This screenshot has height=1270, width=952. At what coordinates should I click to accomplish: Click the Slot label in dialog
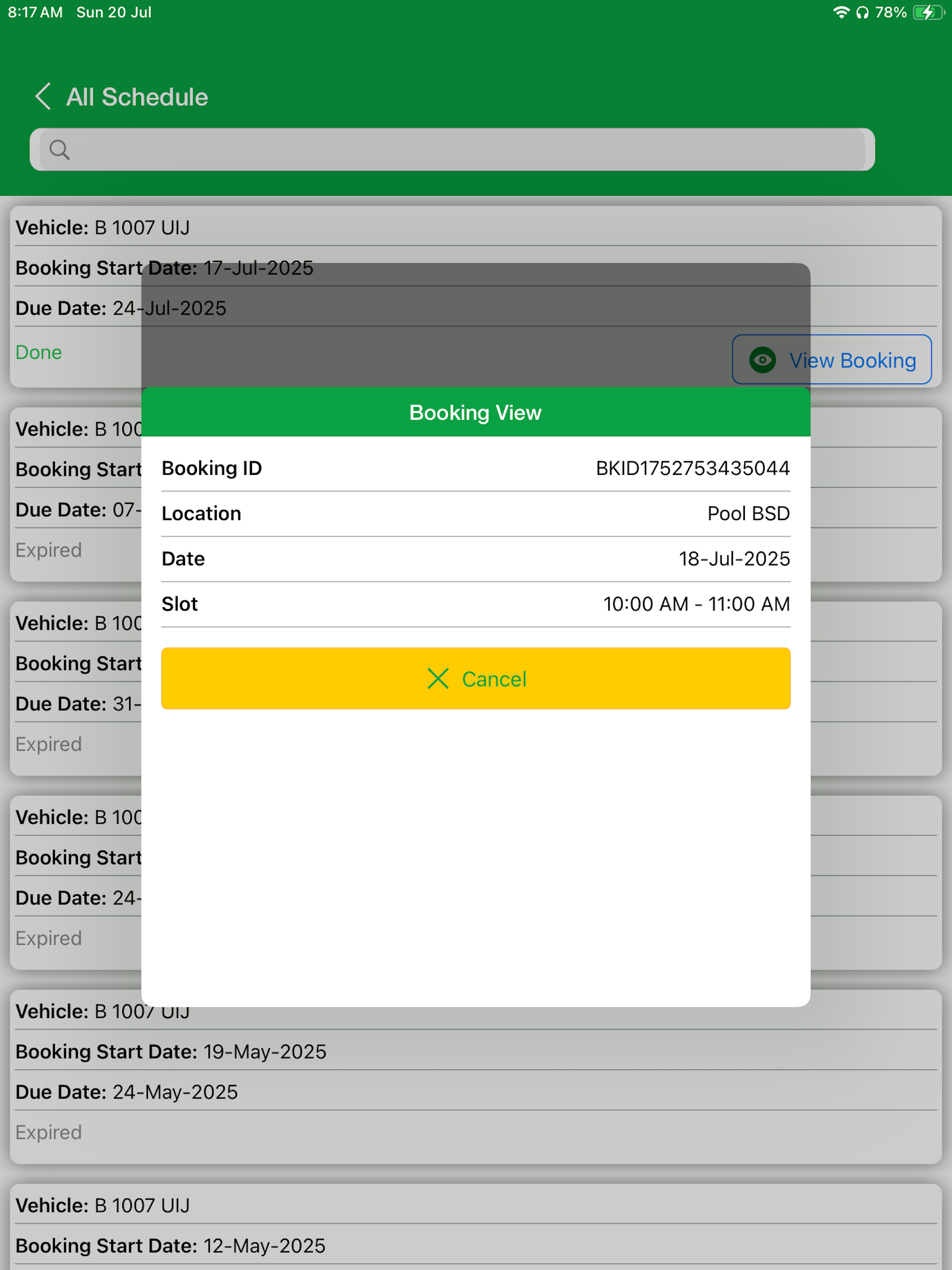click(179, 604)
